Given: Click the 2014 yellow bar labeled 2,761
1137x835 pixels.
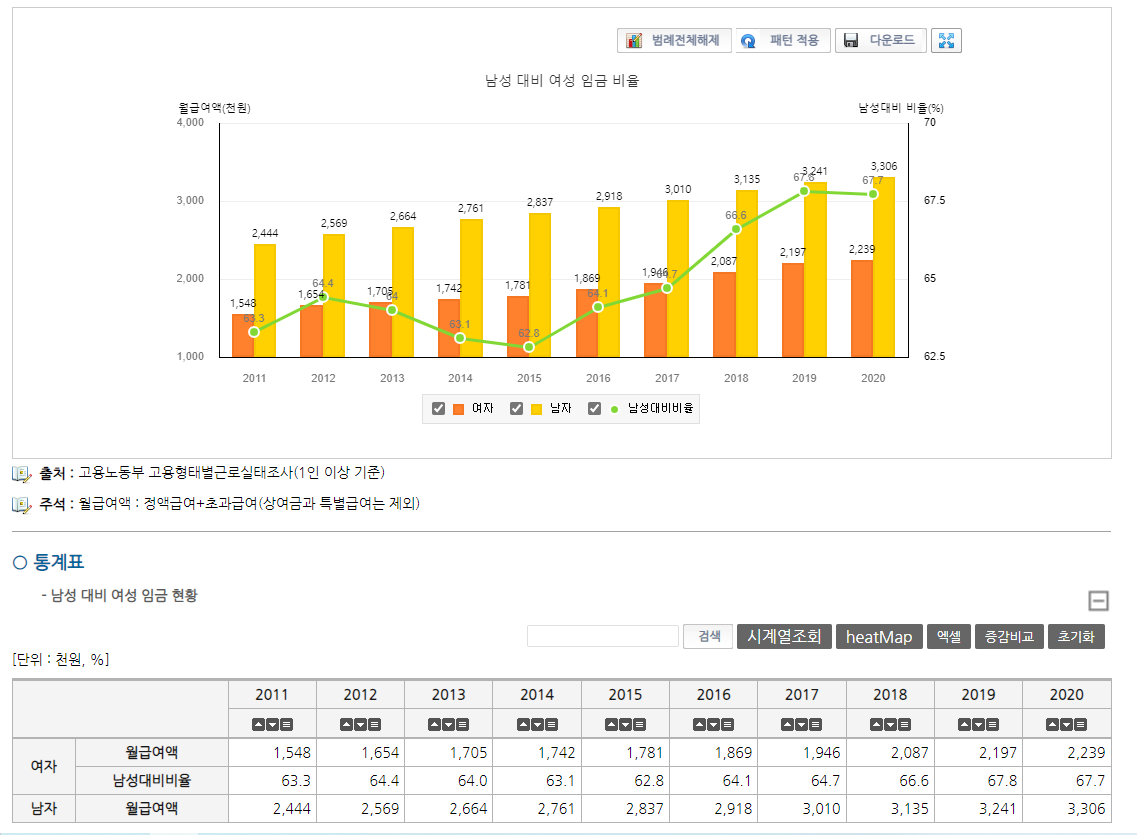Looking at the screenshot, I should point(471,288).
